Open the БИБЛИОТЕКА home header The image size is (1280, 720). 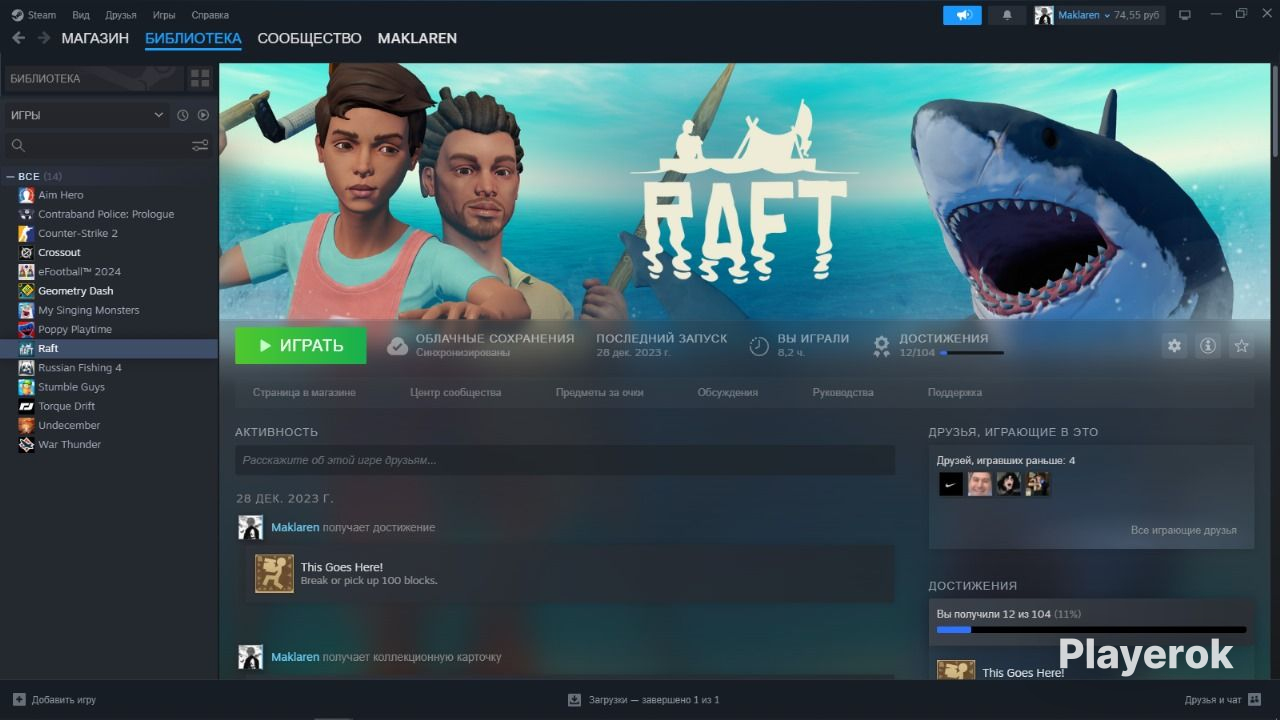[x=94, y=78]
